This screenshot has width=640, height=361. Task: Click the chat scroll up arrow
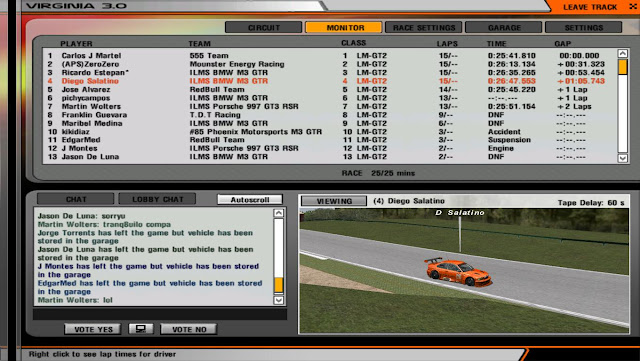(x=279, y=213)
